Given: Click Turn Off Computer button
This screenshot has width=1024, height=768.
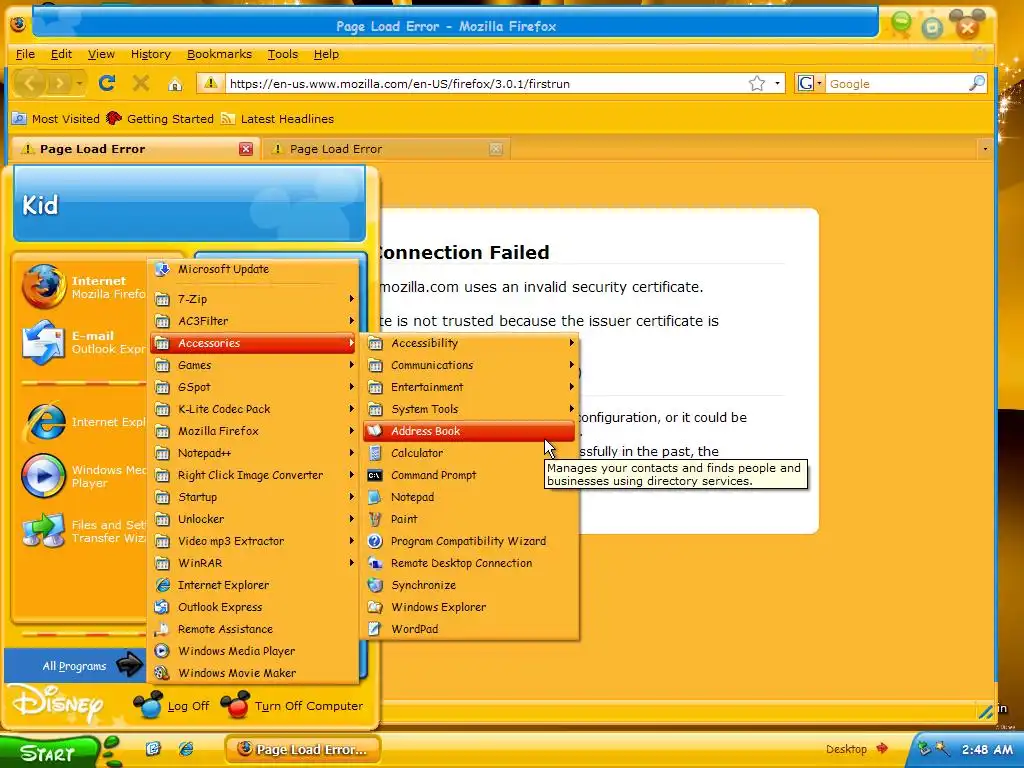Looking at the screenshot, I should coord(292,706).
